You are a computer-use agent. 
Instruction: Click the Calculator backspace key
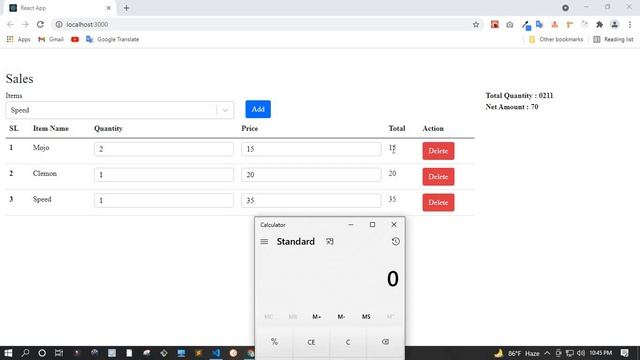pos(385,342)
